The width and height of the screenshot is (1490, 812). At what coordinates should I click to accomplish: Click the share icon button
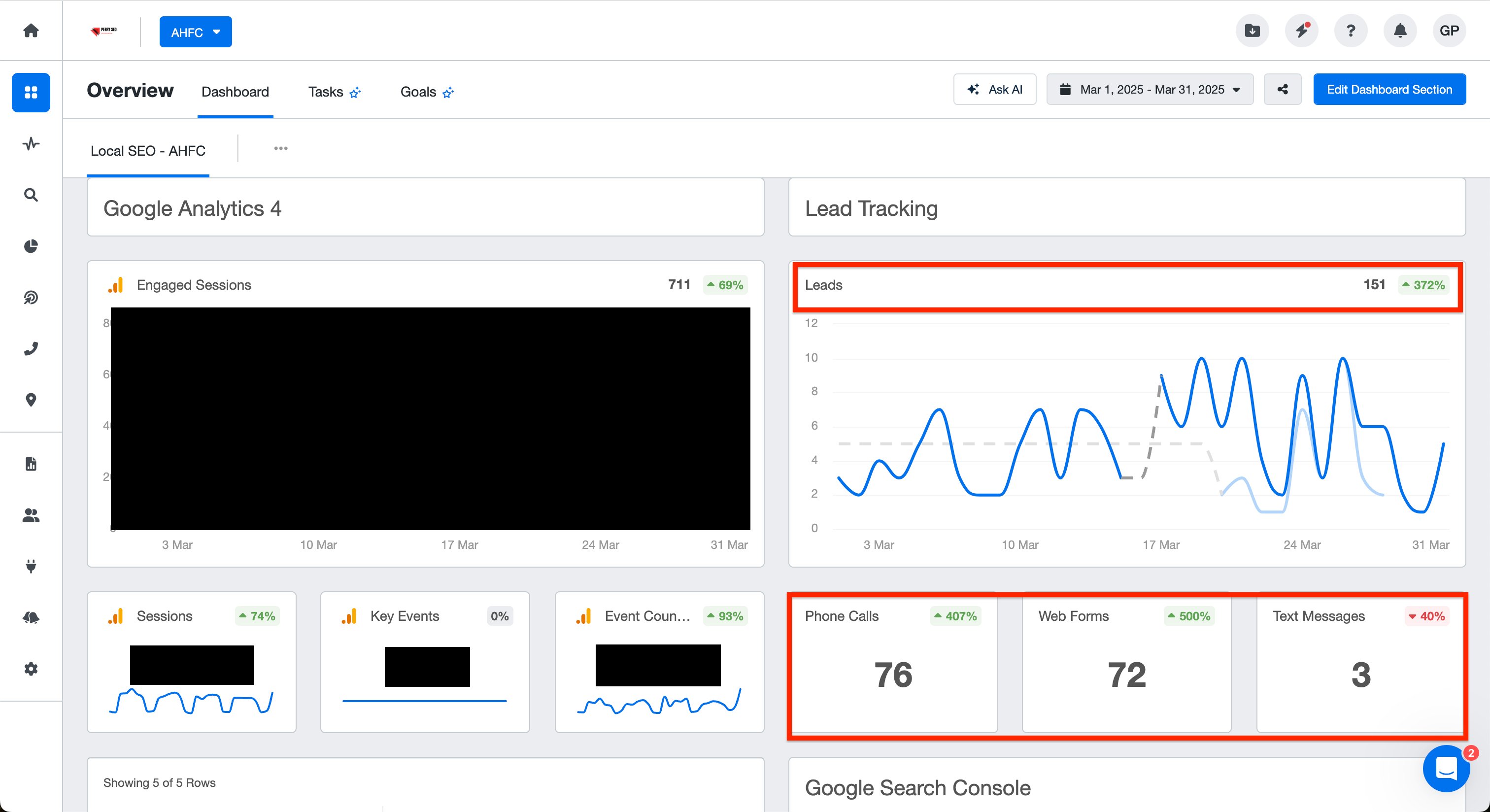(x=1283, y=90)
